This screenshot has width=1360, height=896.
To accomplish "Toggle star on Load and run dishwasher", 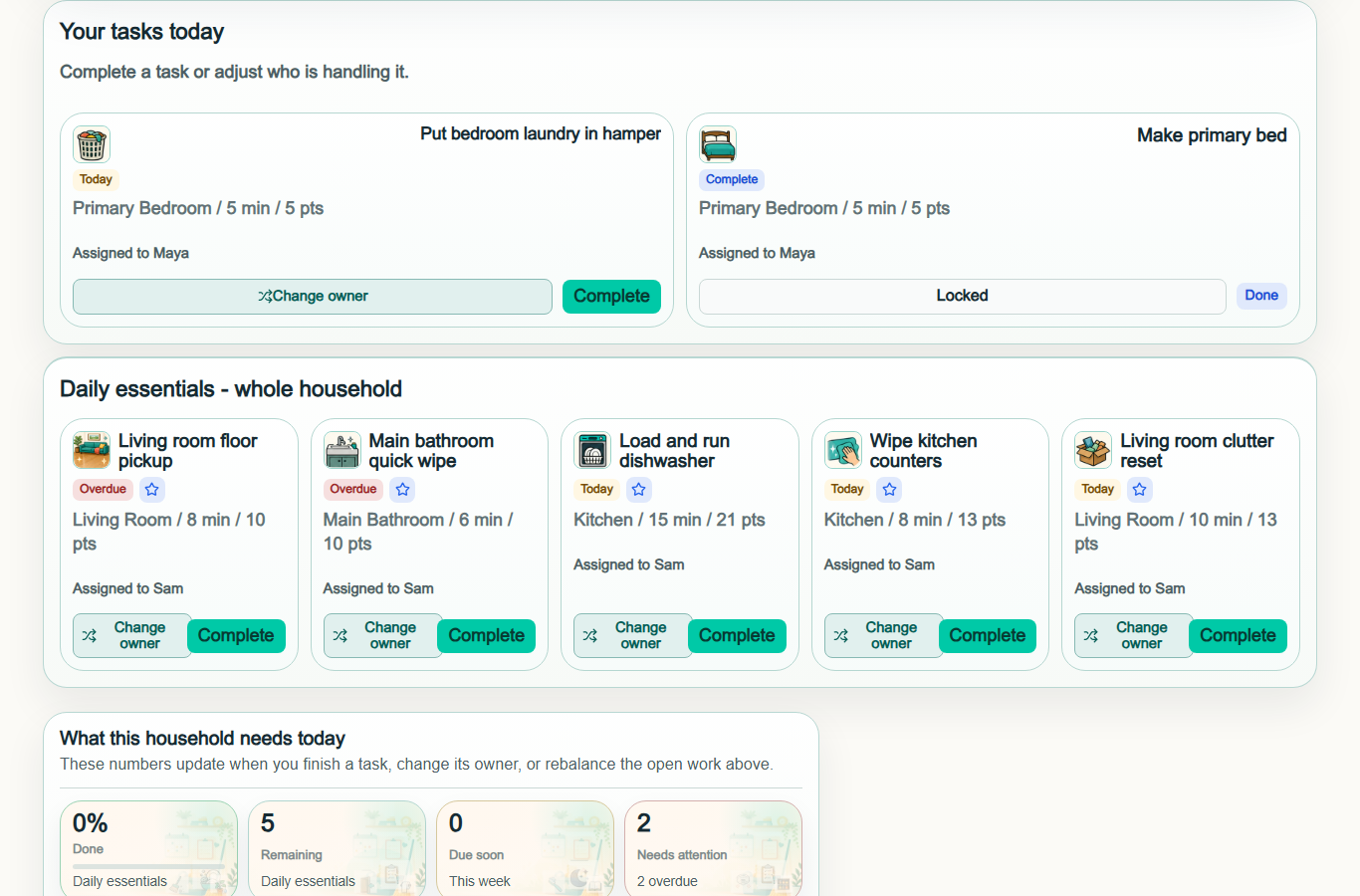I will pyautogui.click(x=639, y=489).
